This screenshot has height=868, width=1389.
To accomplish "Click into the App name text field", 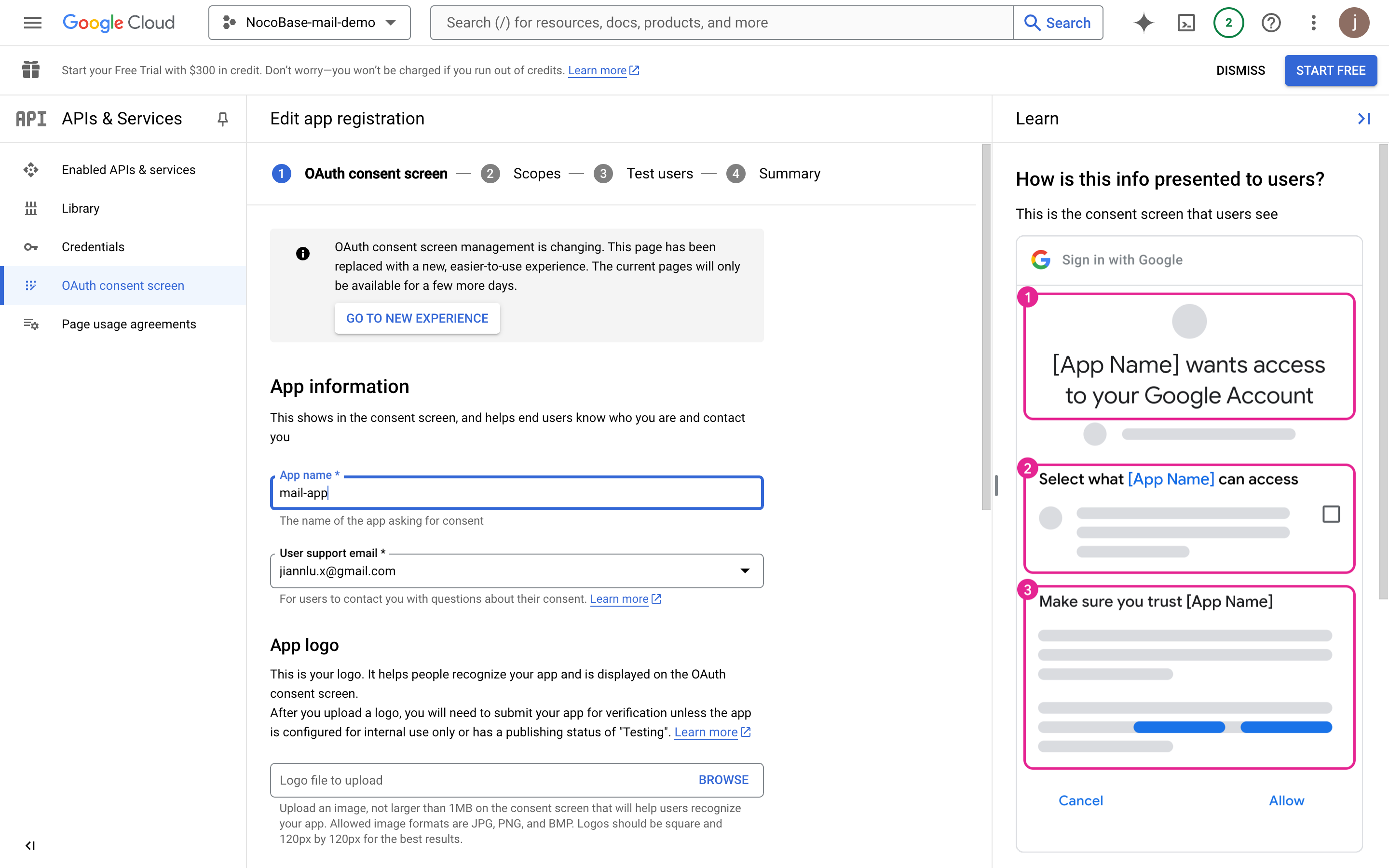I will [517, 492].
